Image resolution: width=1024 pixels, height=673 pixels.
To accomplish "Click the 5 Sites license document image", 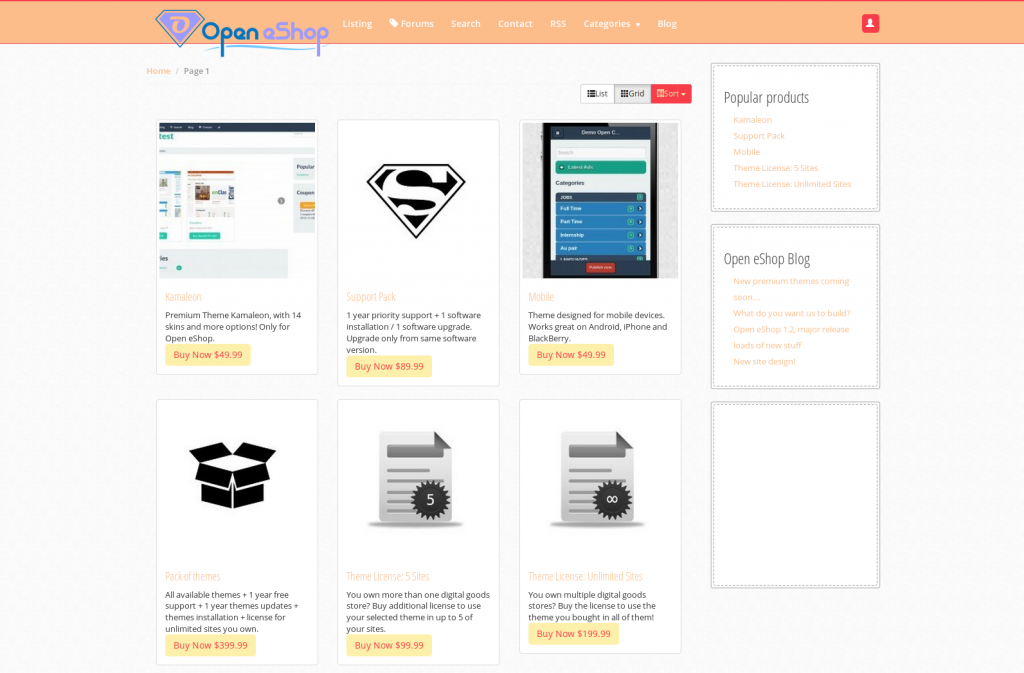I will pos(416,478).
